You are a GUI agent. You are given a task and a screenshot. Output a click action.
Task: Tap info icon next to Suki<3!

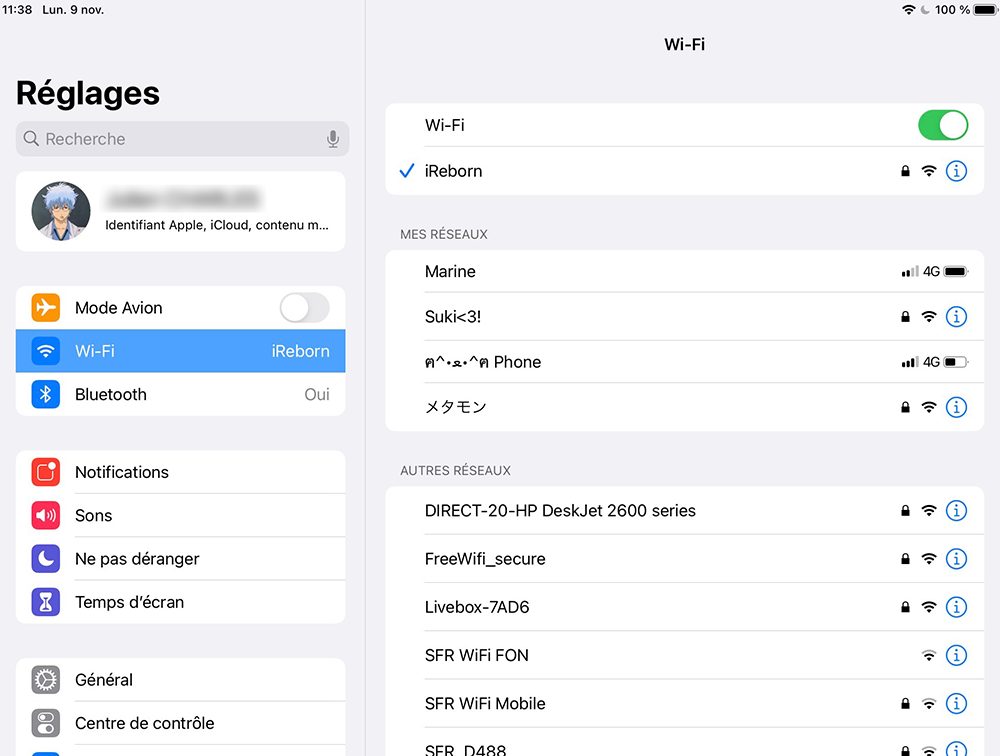click(x=956, y=317)
